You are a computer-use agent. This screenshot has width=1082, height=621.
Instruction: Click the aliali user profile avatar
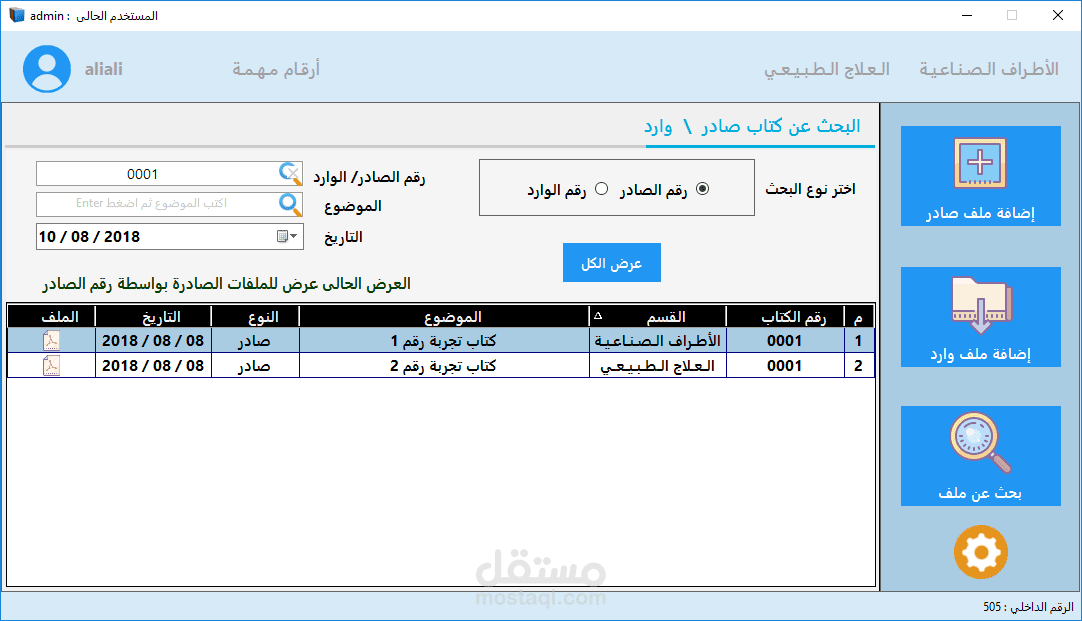(44, 68)
